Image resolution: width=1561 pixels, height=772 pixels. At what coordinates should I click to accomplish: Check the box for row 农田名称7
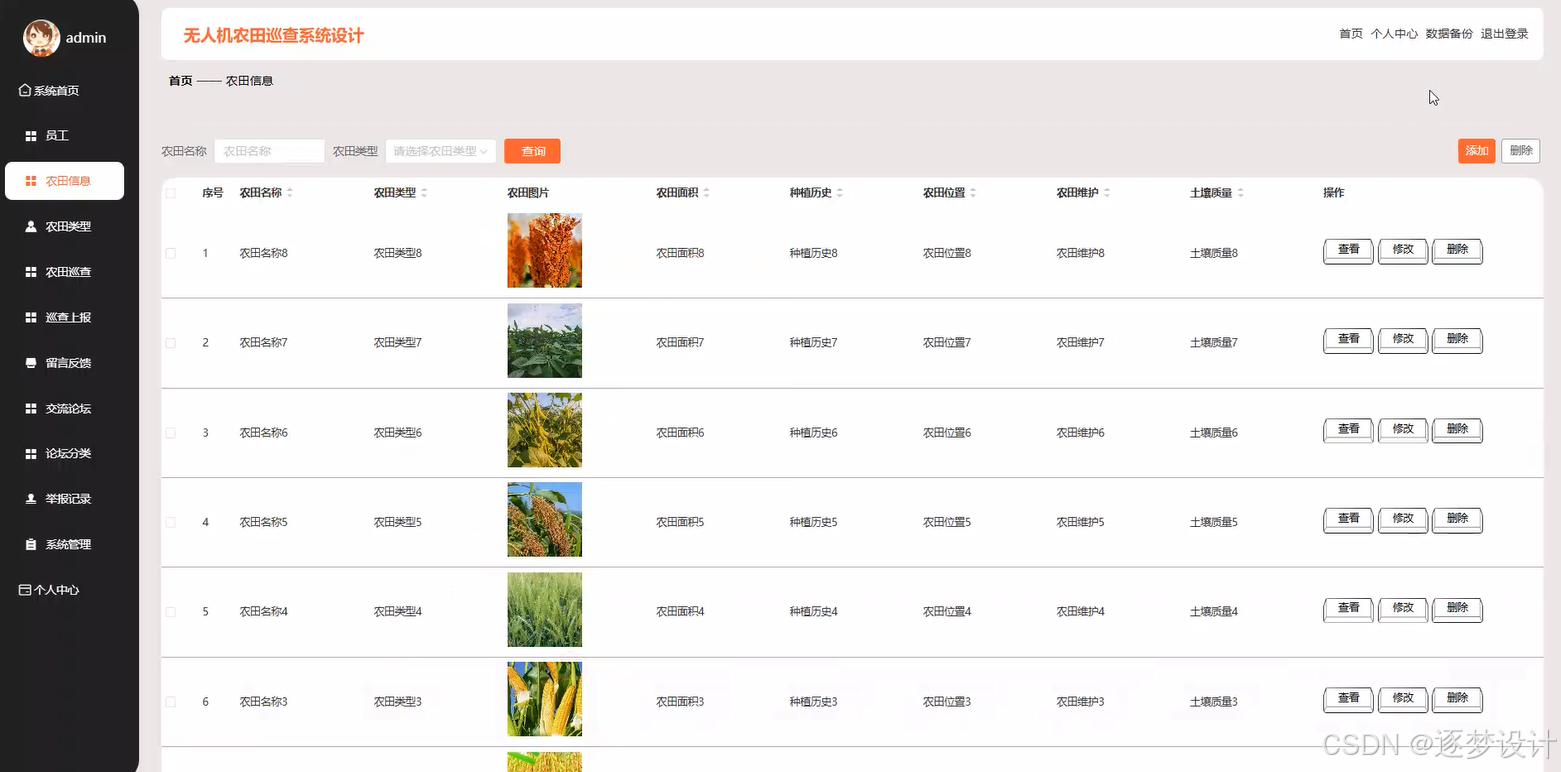pos(171,343)
